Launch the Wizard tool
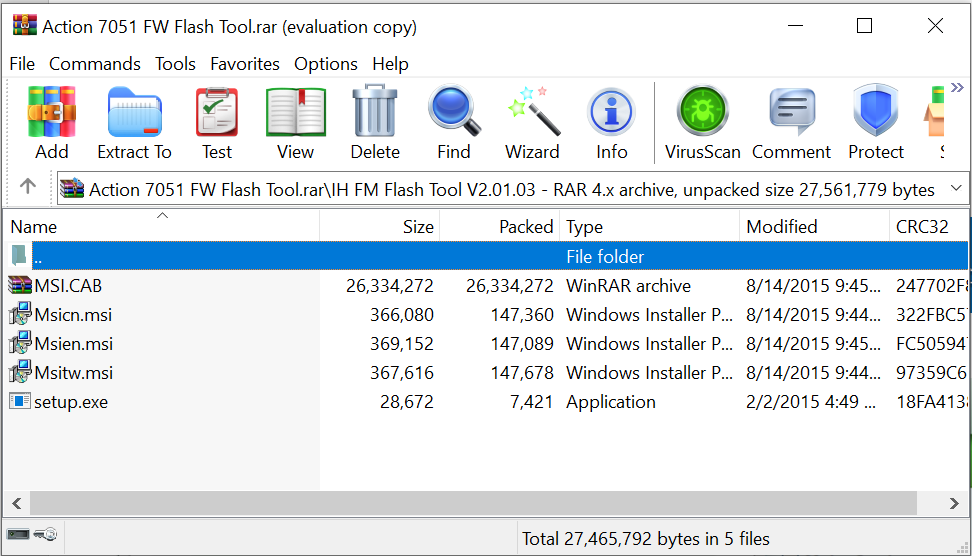The height and width of the screenshot is (556, 972). pyautogui.click(x=532, y=123)
